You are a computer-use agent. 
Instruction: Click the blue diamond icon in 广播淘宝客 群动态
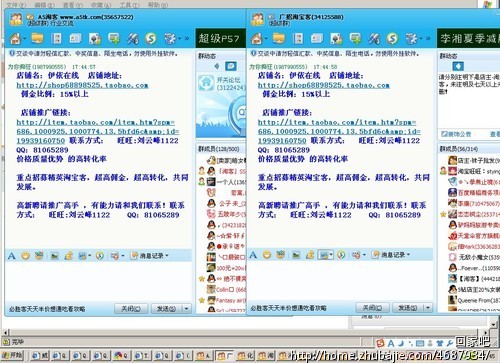click(x=458, y=66)
